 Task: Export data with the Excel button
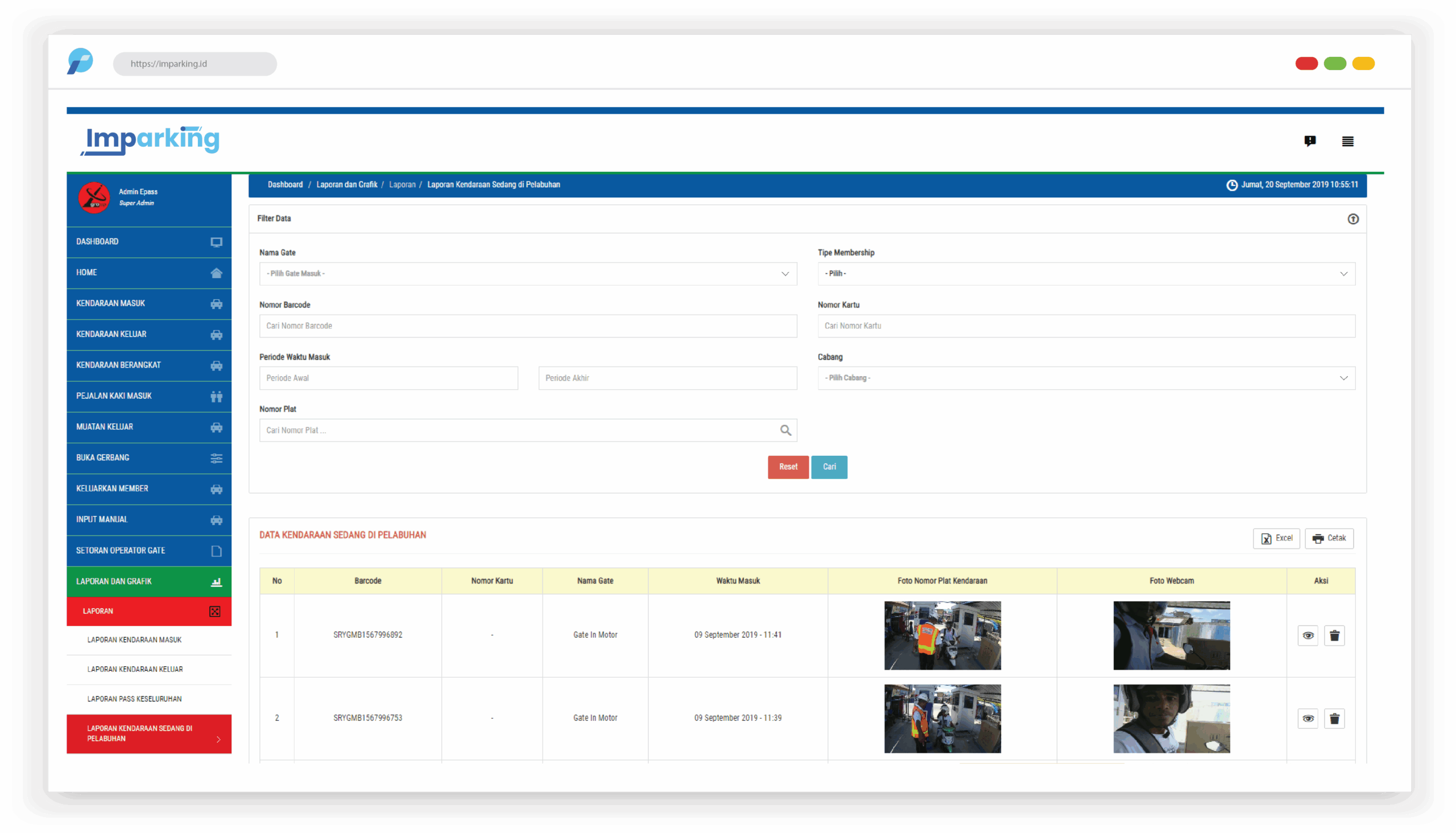coord(1276,538)
